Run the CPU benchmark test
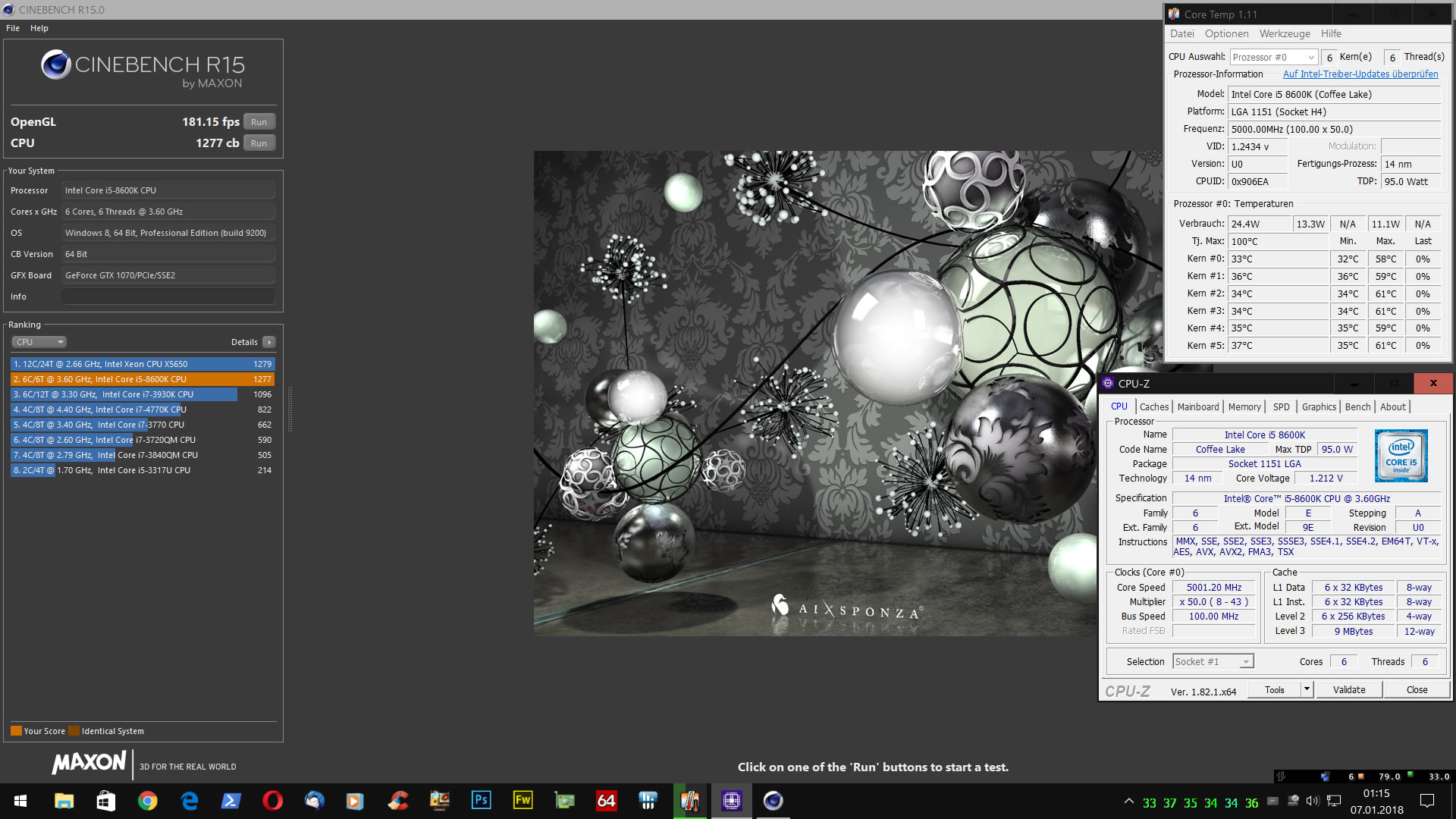Image resolution: width=1456 pixels, height=819 pixels. coord(259,143)
